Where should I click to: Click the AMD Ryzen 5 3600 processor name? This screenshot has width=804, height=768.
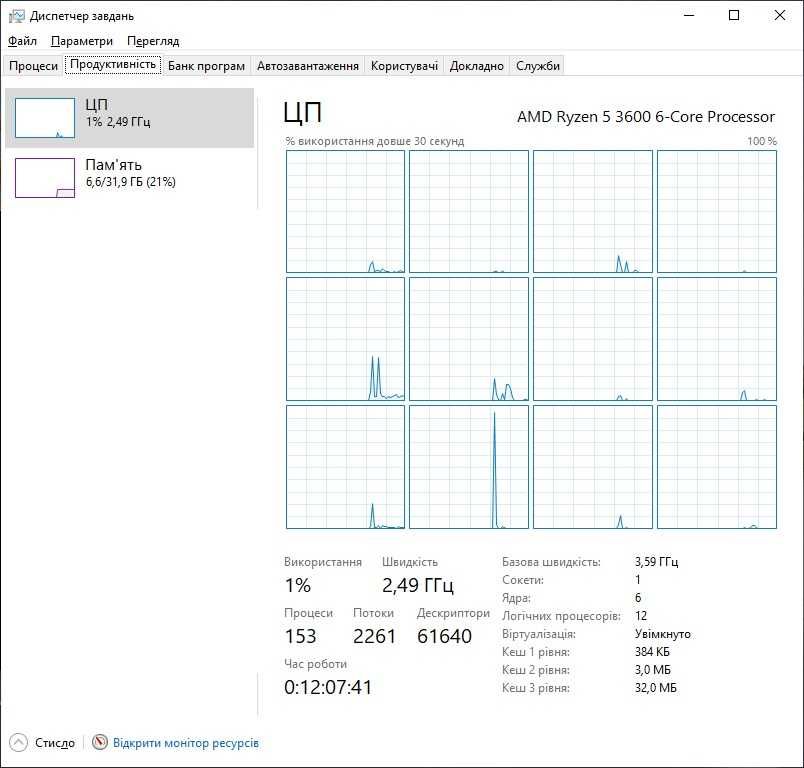click(x=646, y=117)
